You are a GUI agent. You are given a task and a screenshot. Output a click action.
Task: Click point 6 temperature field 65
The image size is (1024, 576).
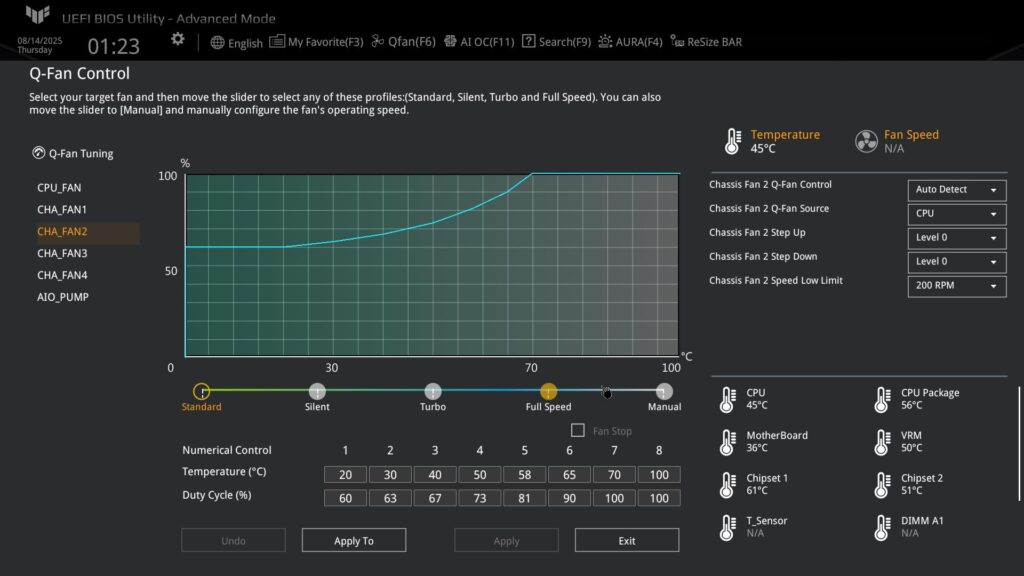(x=569, y=475)
